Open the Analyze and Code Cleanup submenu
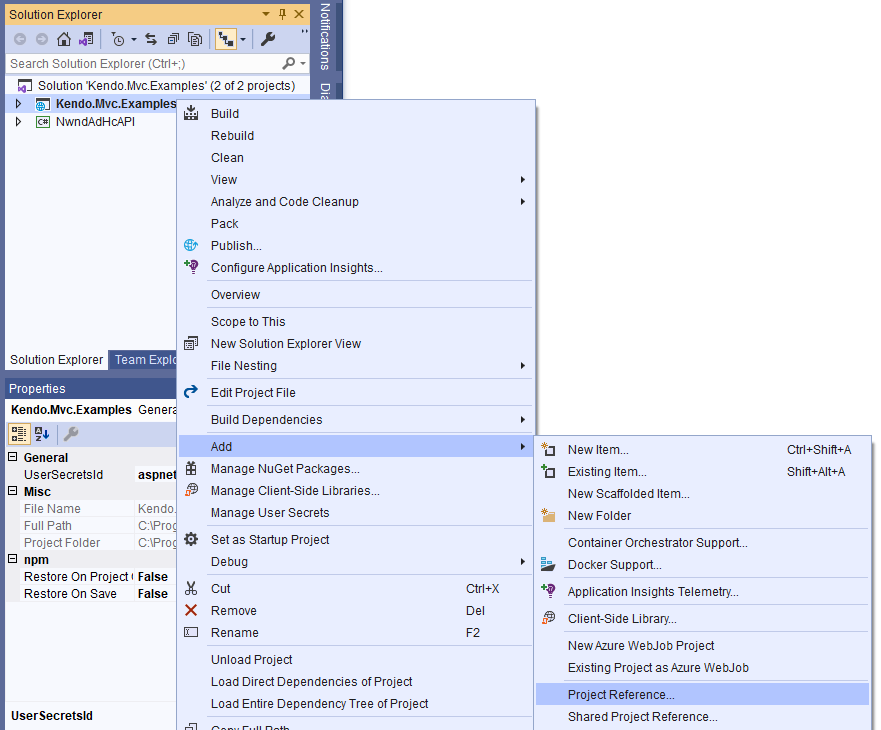The width and height of the screenshot is (881, 730). 356,201
